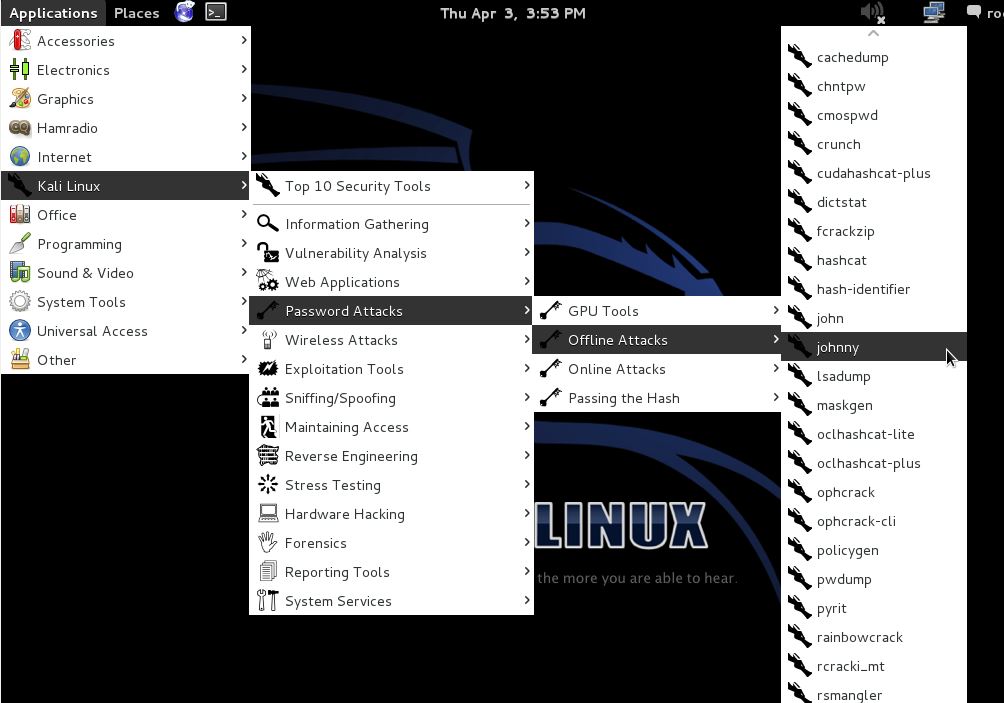Viewport: 1004px width, 703px height.
Task: Launch ophcrack-cli entry
Action: 874,521
